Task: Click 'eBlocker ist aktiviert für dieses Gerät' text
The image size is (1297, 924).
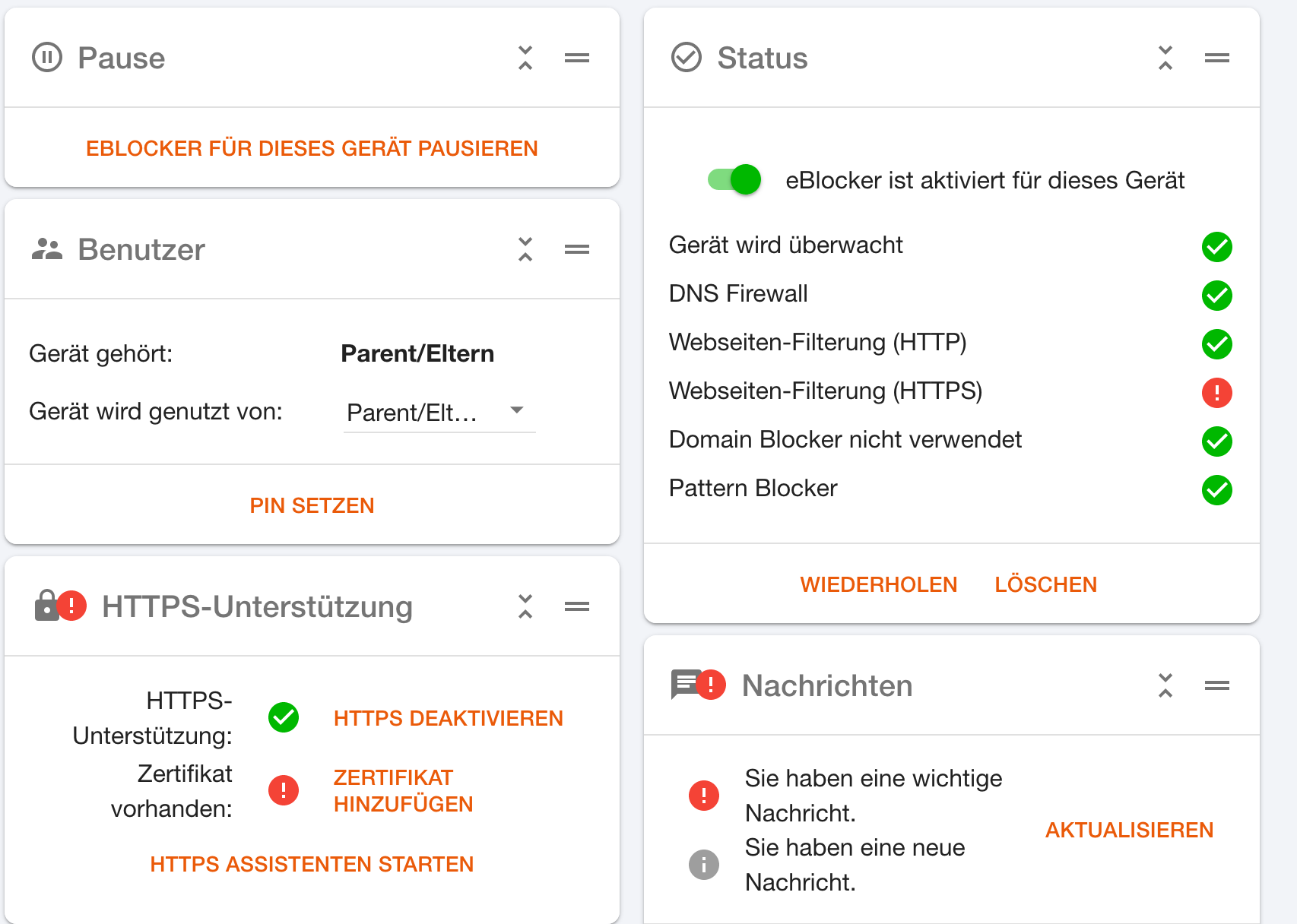Action: [985, 180]
